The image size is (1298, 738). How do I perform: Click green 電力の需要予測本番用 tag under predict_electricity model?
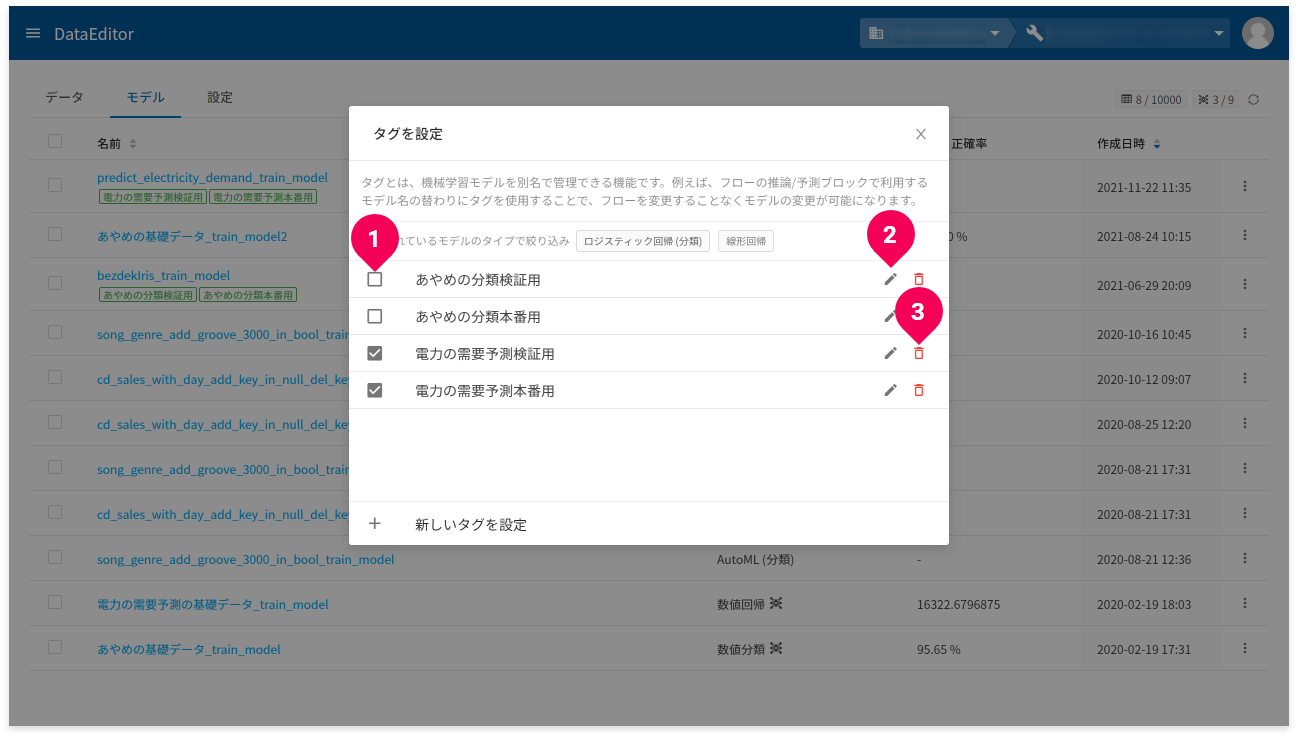(x=262, y=197)
